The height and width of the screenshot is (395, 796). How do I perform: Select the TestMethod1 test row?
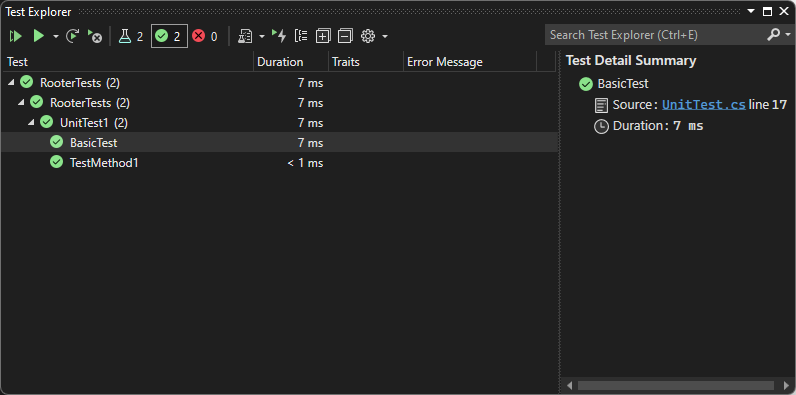click(x=280, y=162)
